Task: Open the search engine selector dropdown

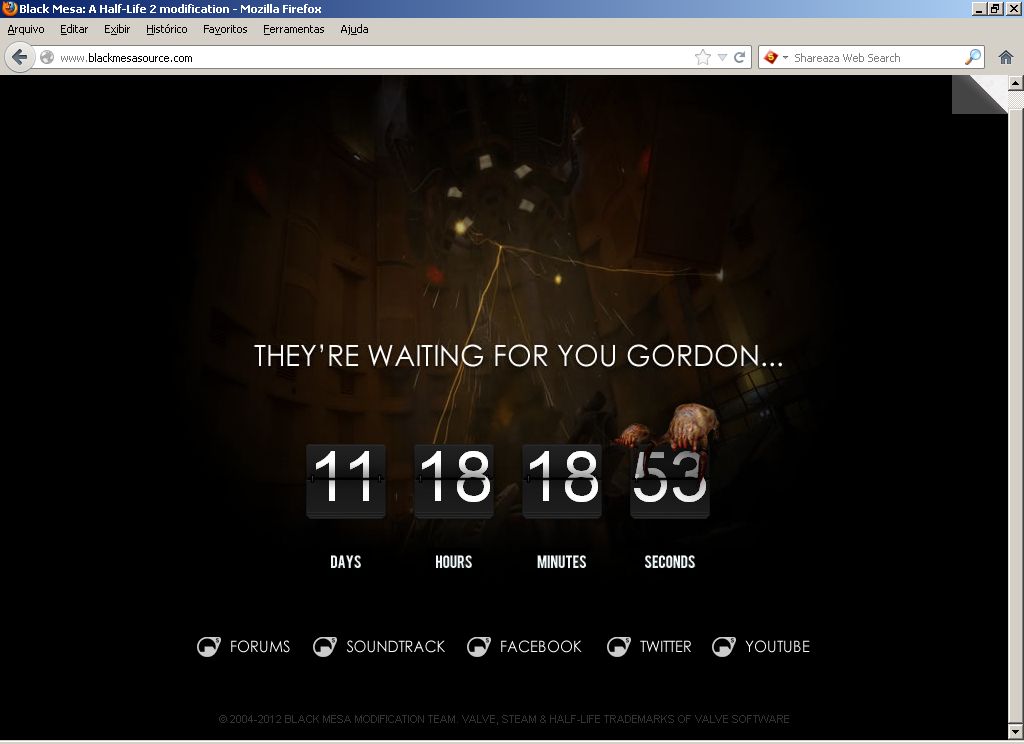Action: pyautogui.click(x=775, y=57)
